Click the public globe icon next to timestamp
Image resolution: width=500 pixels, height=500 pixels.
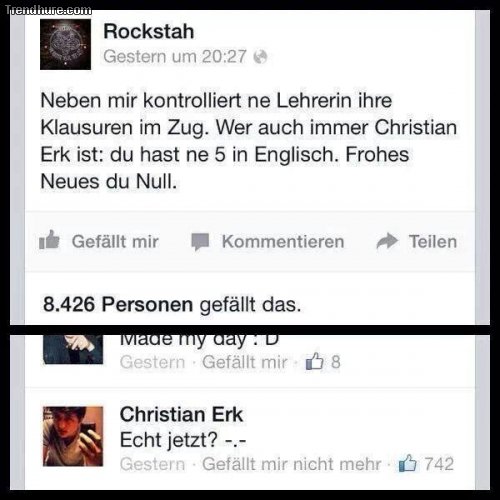click(260, 57)
